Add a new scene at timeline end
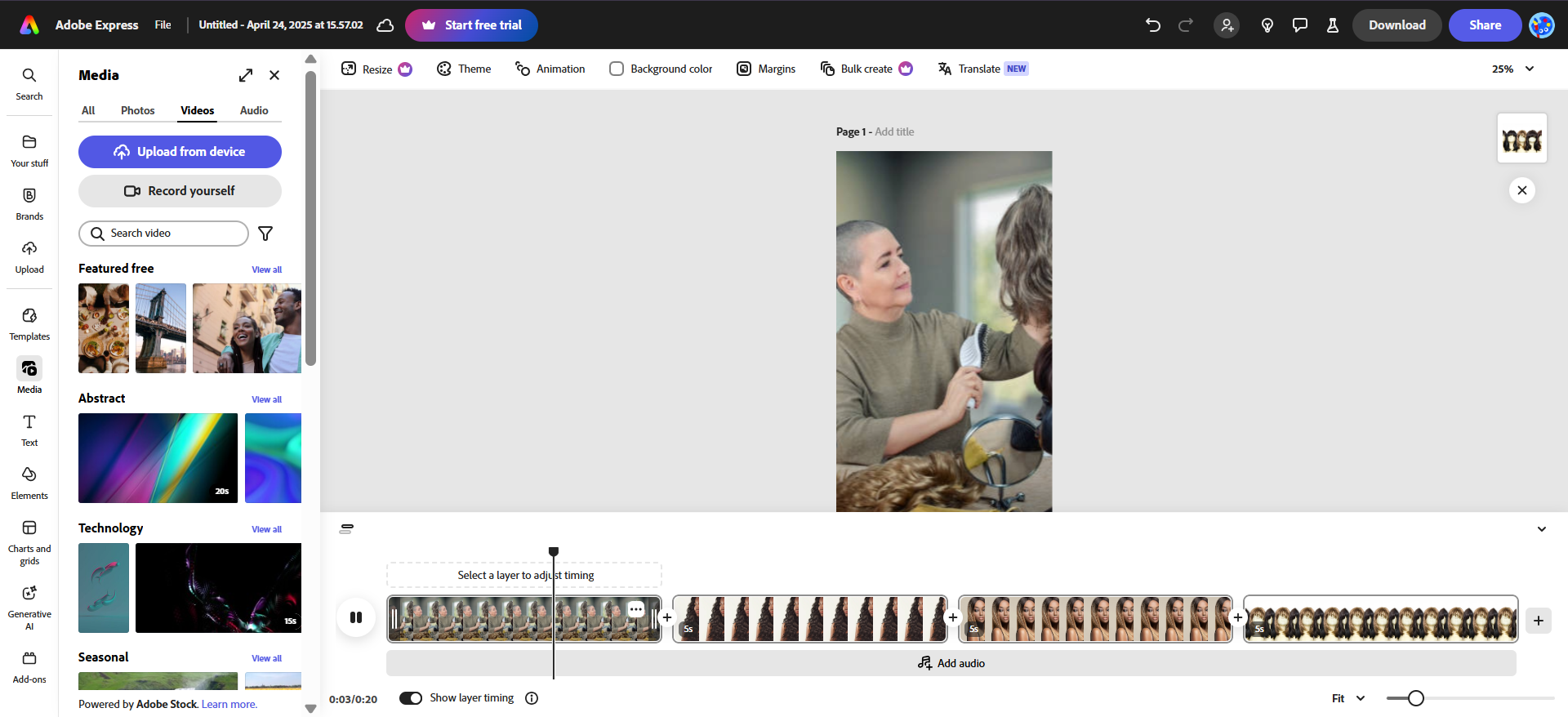 (1539, 621)
